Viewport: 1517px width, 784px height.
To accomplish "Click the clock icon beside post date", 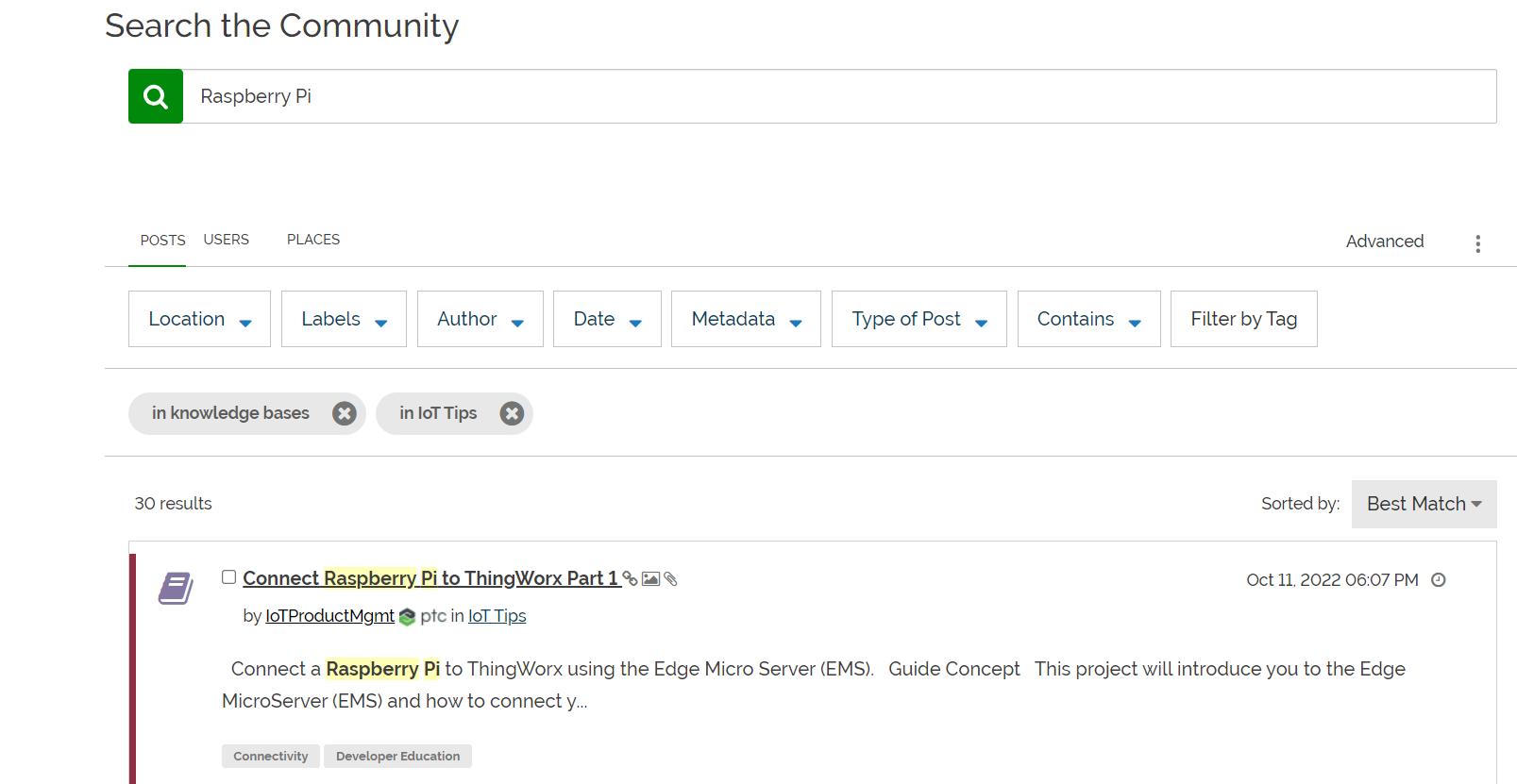I will [1439, 580].
